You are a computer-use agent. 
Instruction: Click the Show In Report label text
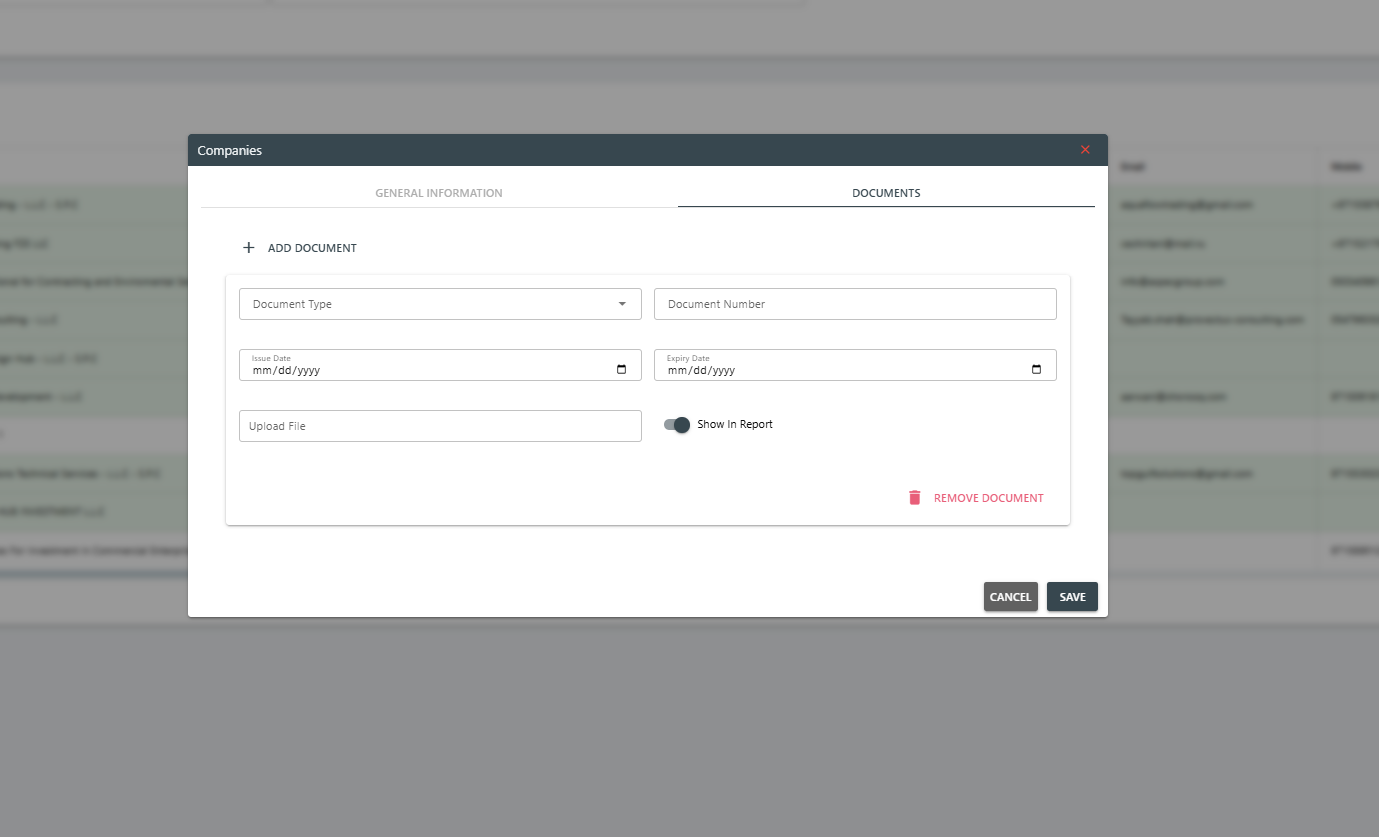(x=734, y=425)
